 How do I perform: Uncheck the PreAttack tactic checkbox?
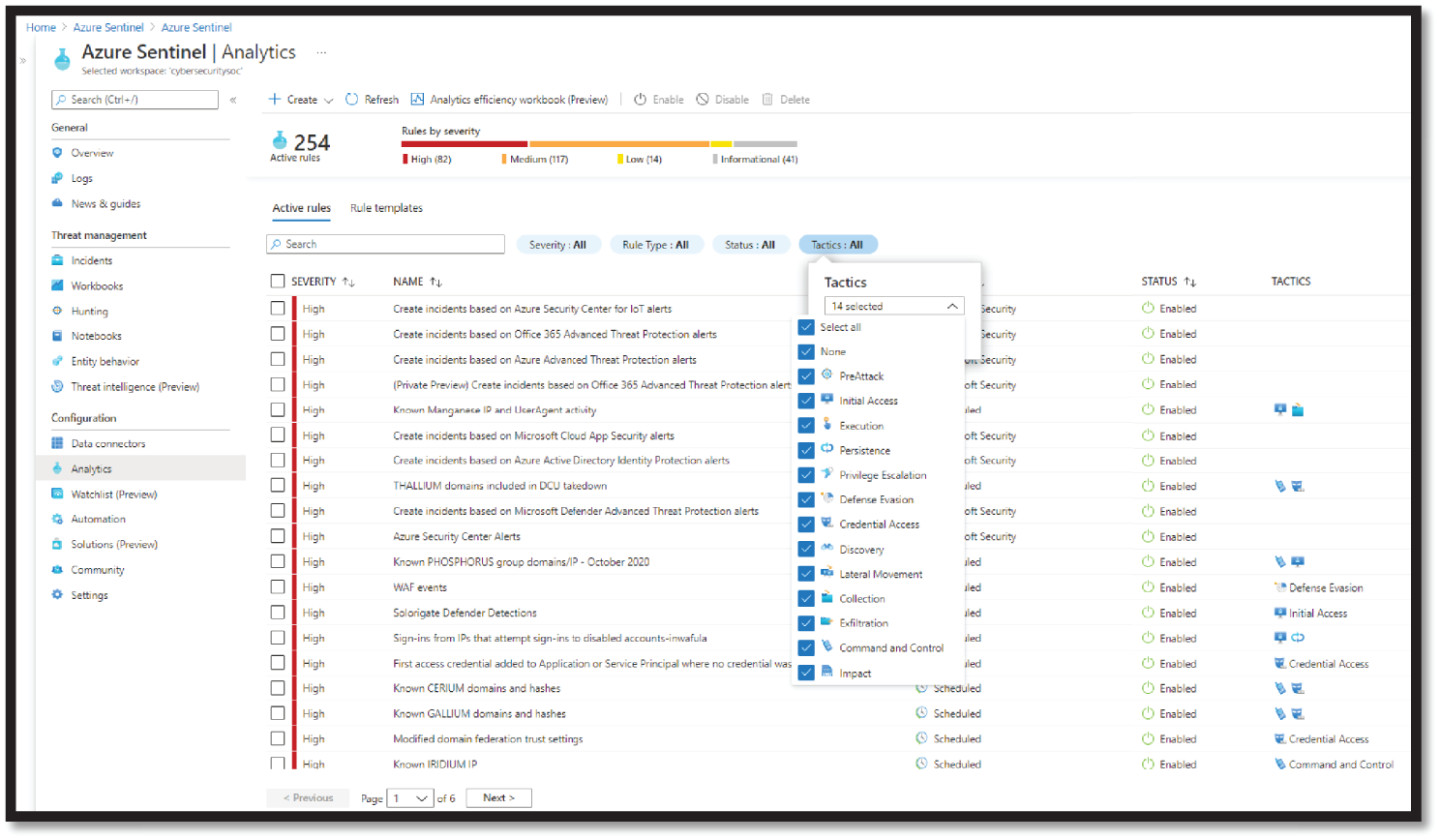(806, 376)
